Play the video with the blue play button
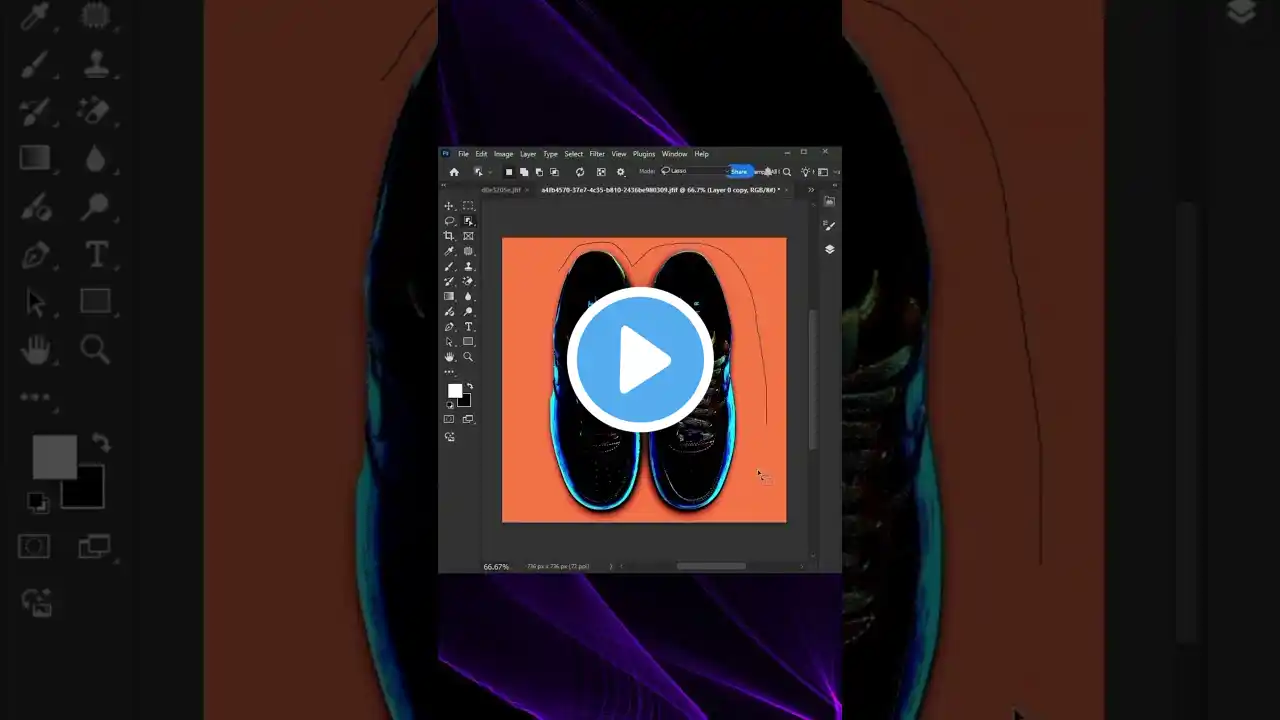Image resolution: width=1280 pixels, height=720 pixels. (x=640, y=360)
